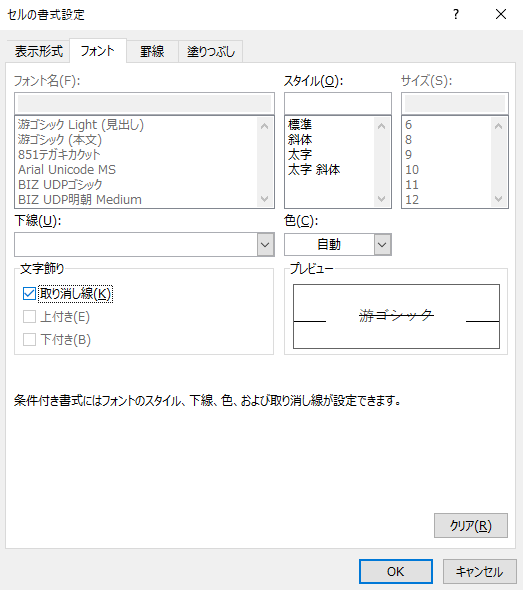Select font 游ゴシック Light (見出し)
This screenshot has height=590, width=523.
tap(81, 125)
